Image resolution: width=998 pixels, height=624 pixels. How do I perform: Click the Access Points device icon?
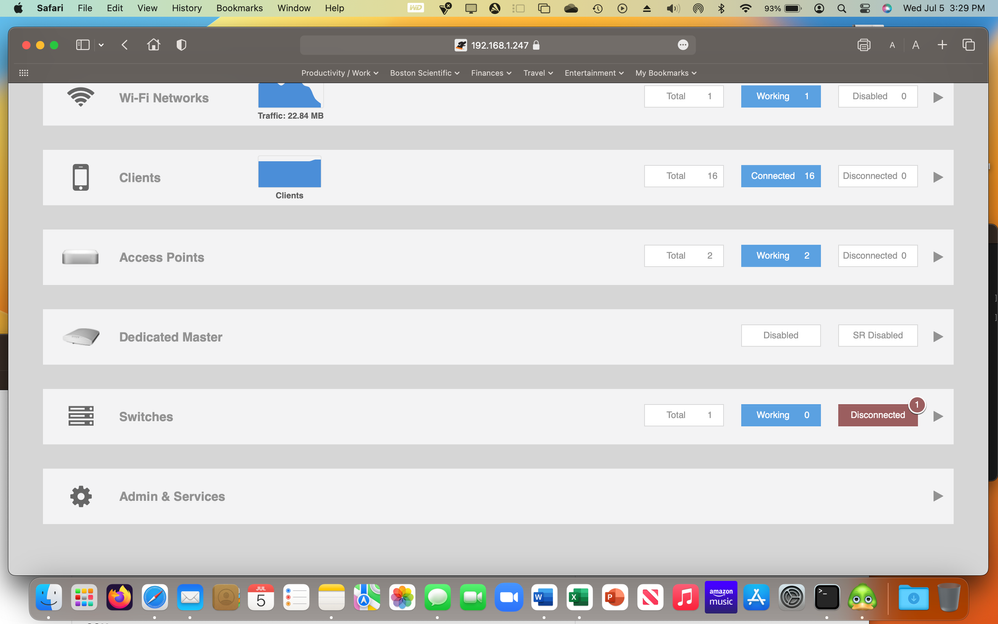[80, 257]
